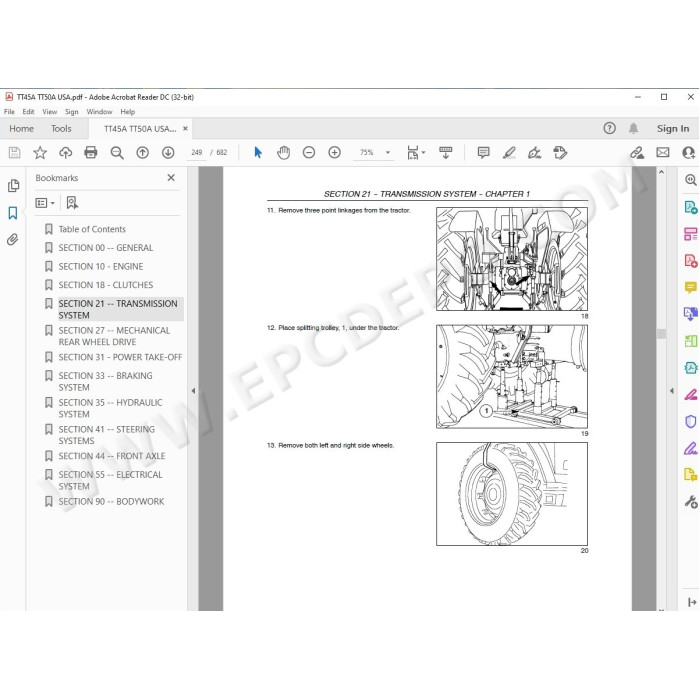Open the File menu
This screenshot has width=700, height=700.
(9, 112)
